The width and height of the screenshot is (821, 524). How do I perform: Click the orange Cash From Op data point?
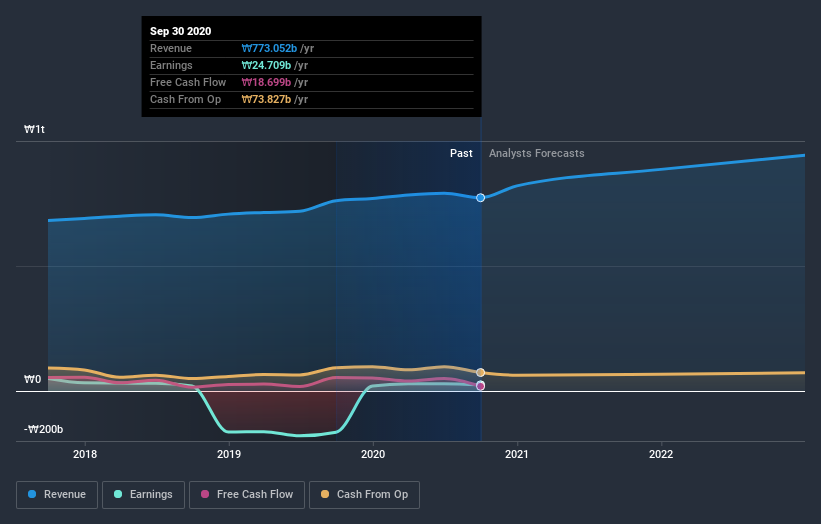click(480, 373)
